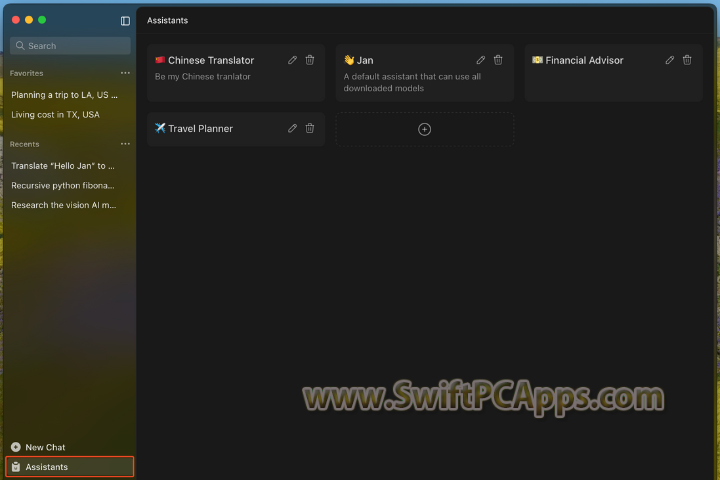The height and width of the screenshot is (480, 720).
Task: Open the Planning a trip to LA chat
Action: [x=65, y=95]
